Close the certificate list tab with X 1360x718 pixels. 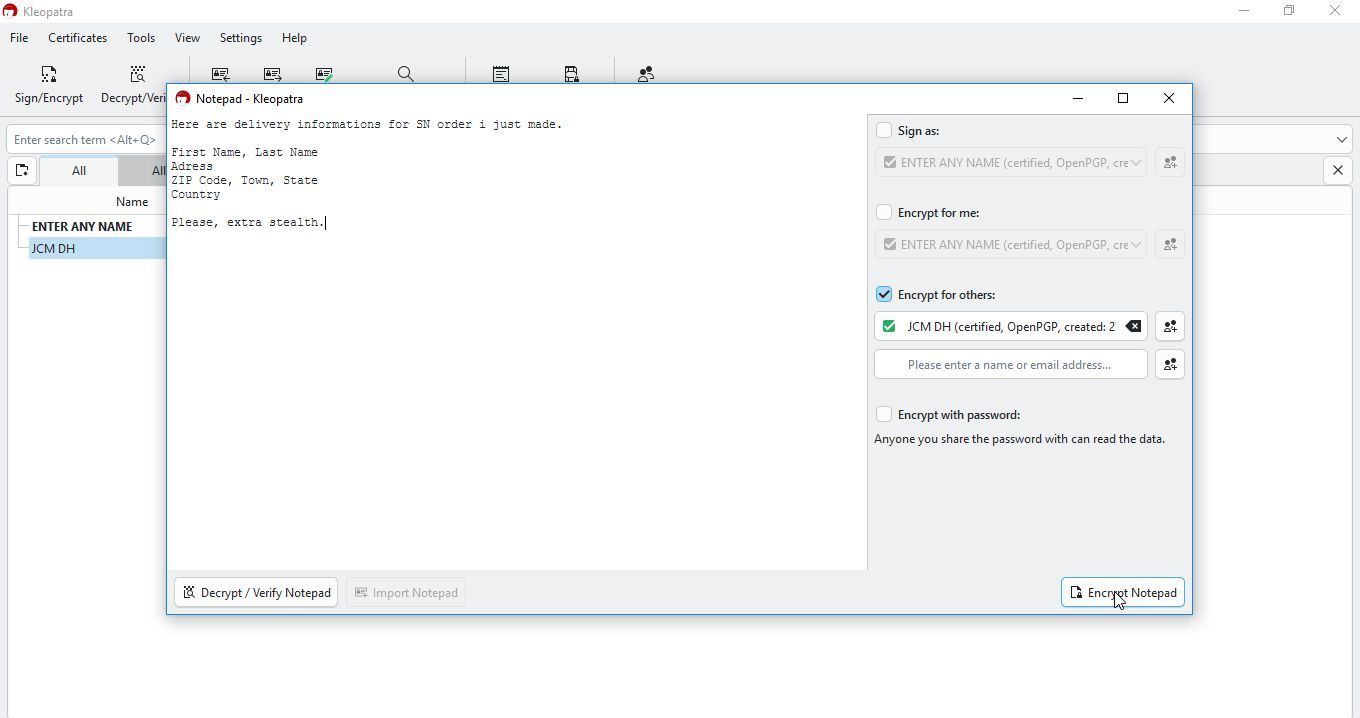(1338, 171)
